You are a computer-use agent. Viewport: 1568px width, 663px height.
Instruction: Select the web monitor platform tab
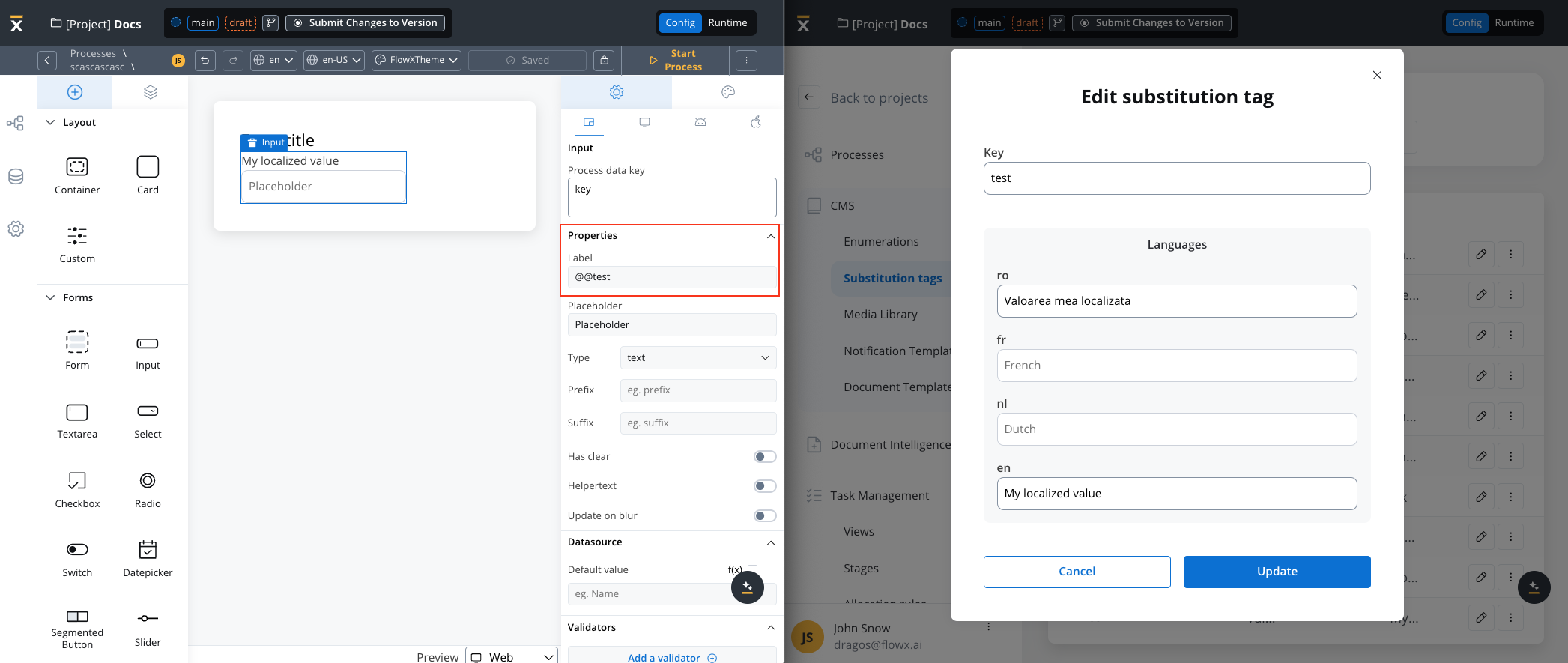click(x=644, y=122)
